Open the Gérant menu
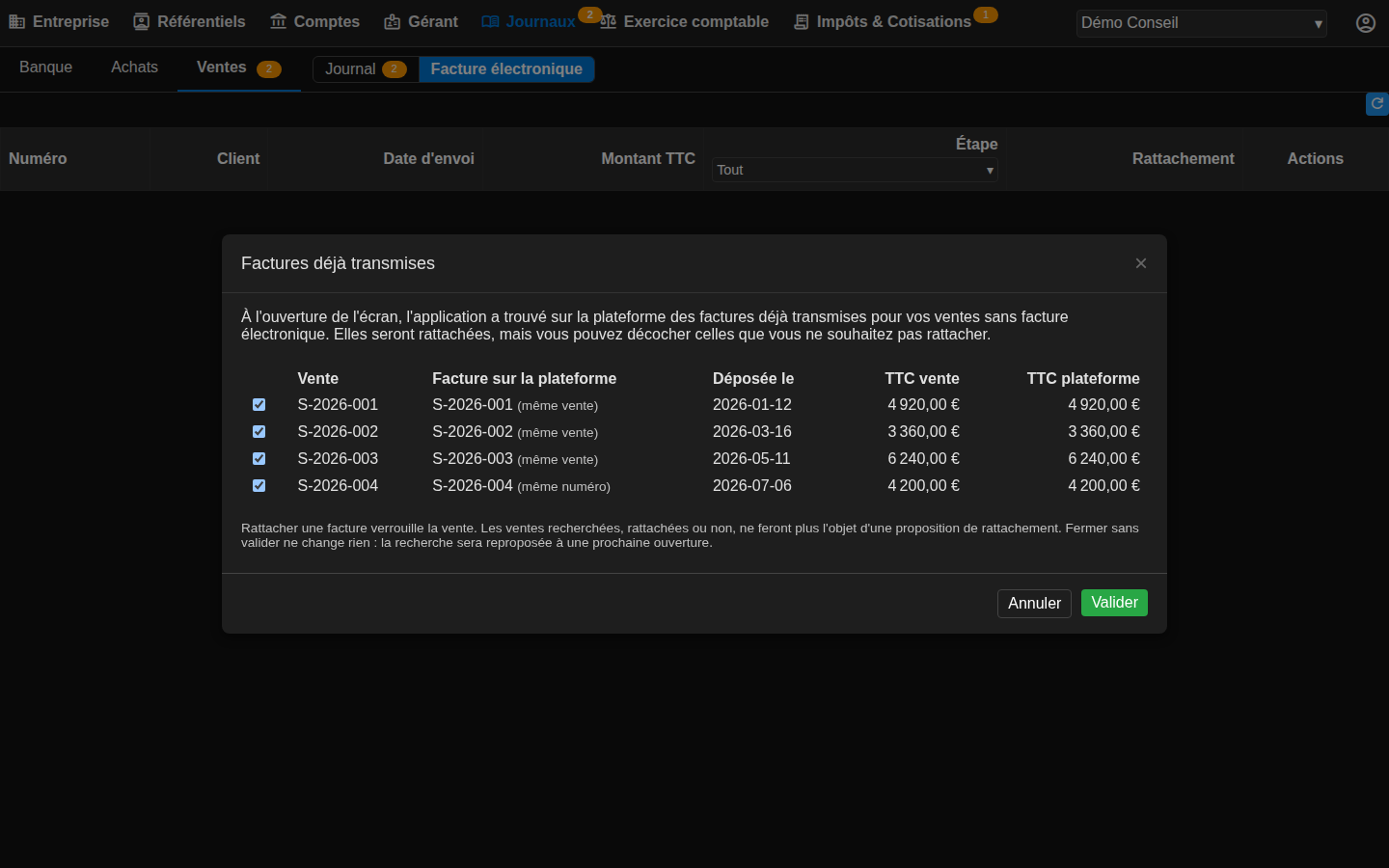 pyautogui.click(x=421, y=22)
